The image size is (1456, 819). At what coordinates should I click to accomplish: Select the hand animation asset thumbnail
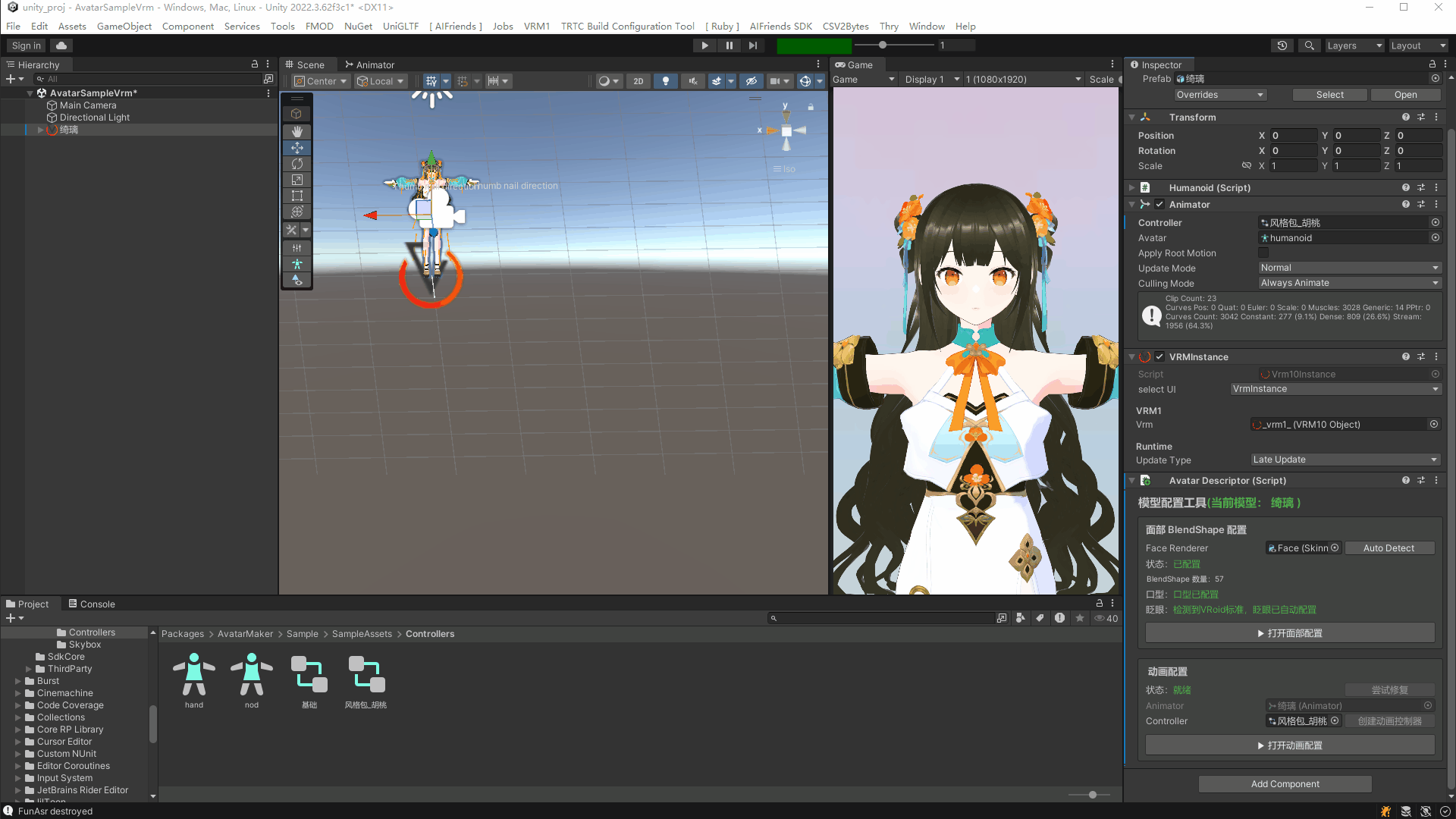click(x=194, y=675)
